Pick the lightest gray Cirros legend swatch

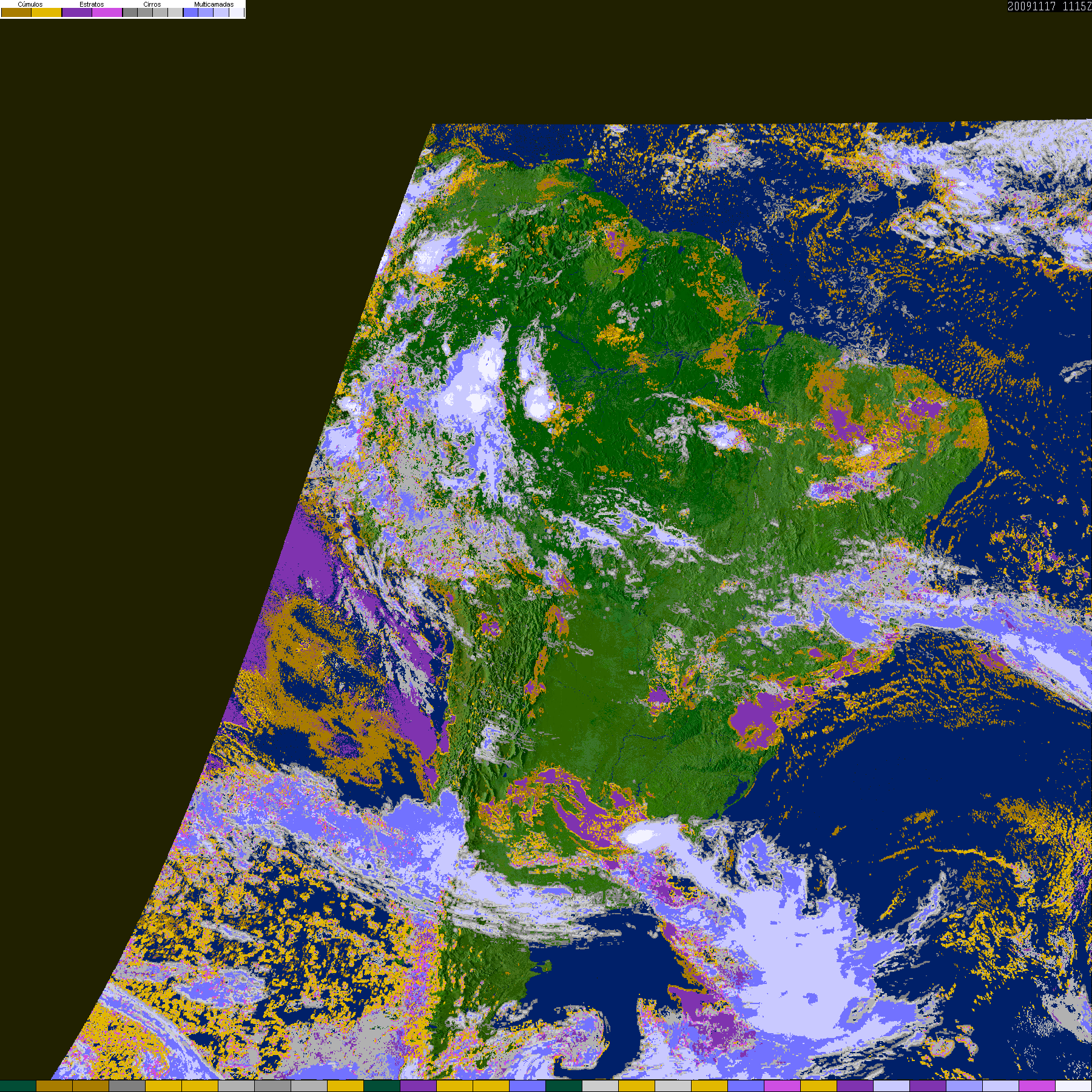click(x=175, y=12)
